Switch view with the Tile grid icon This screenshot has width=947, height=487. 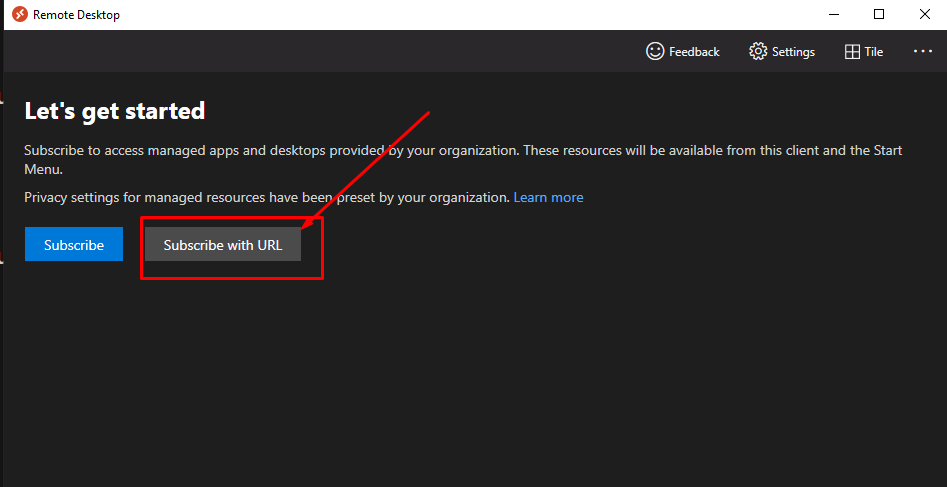point(852,52)
